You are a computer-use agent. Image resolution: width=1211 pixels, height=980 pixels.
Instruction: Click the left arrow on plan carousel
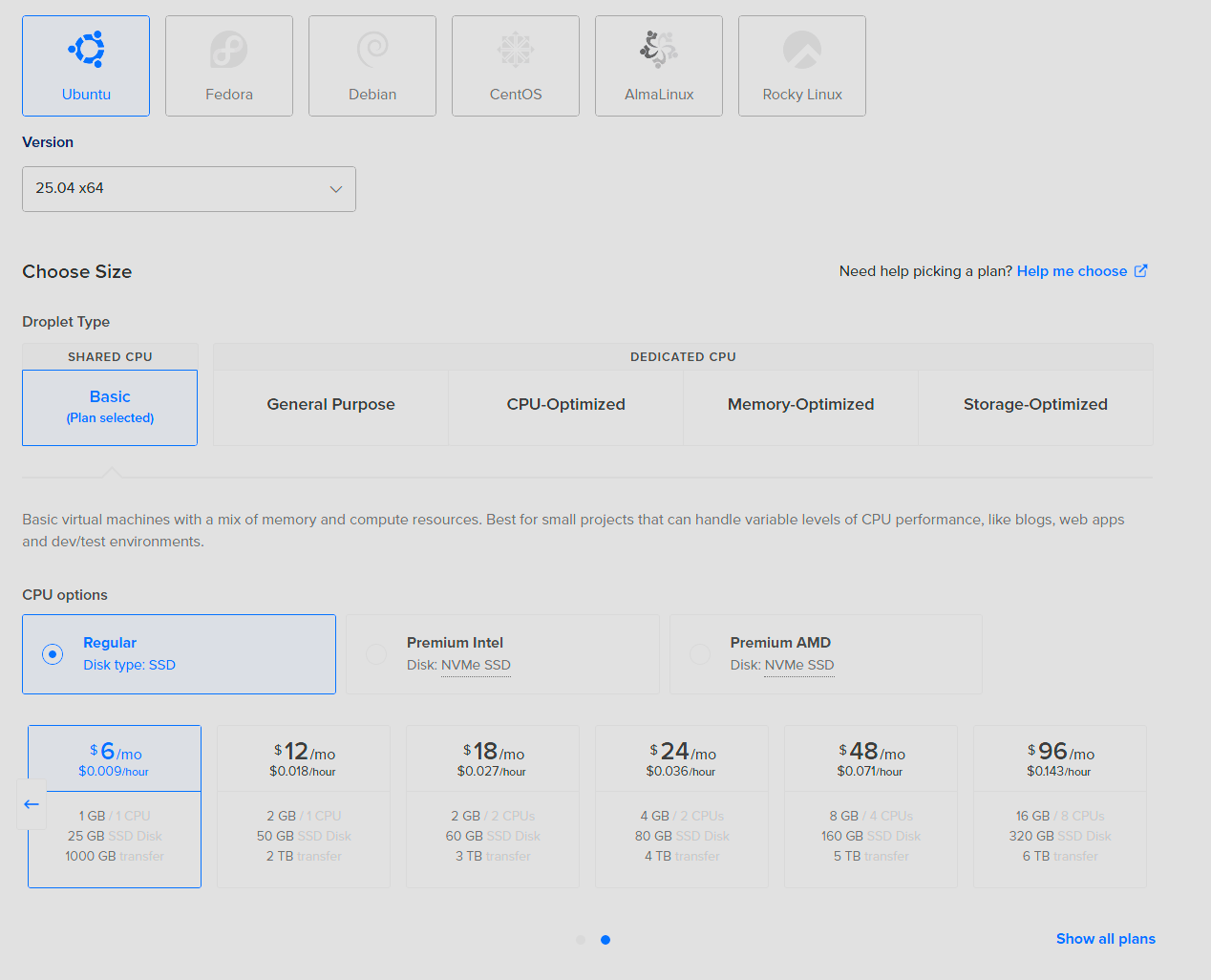[32, 804]
